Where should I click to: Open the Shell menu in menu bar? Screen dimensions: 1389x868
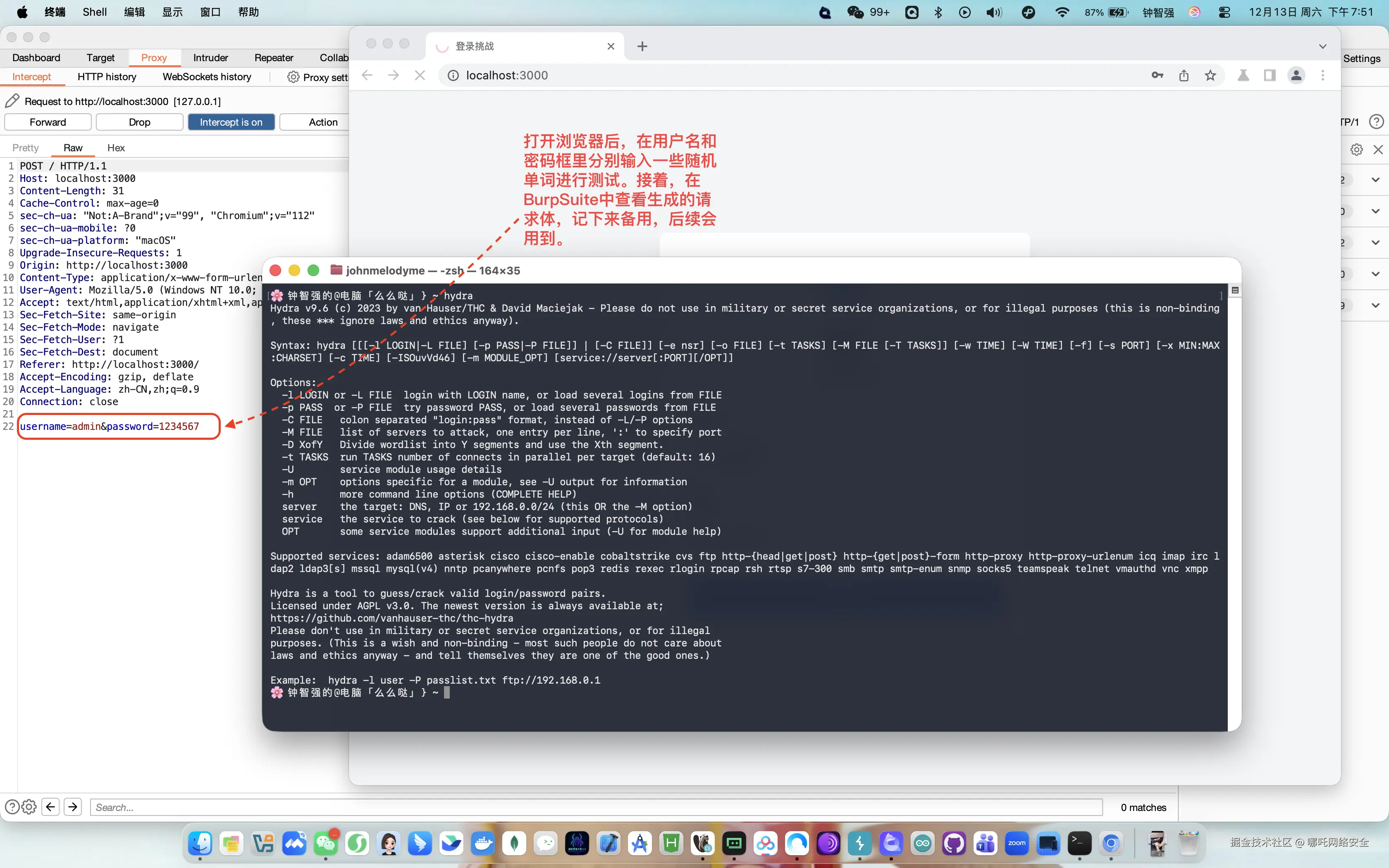point(94,12)
